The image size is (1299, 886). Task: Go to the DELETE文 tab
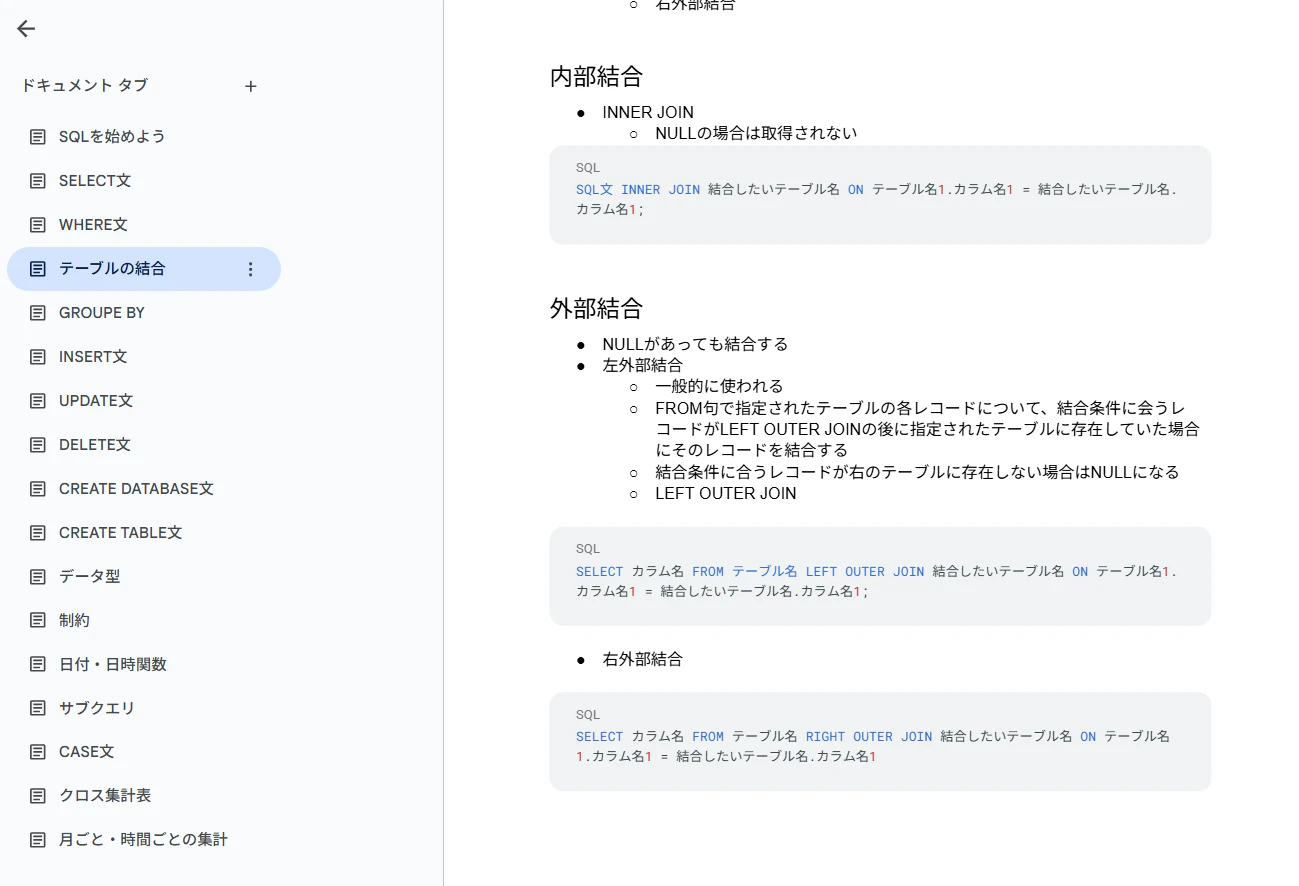pyautogui.click(x=144, y=445)
